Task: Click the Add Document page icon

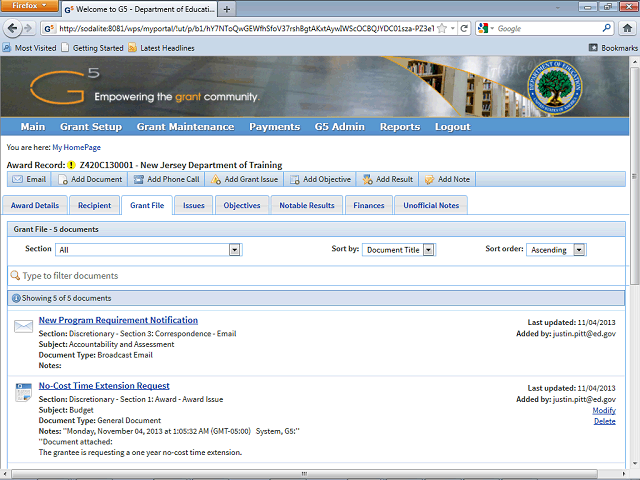Action: 63,180
